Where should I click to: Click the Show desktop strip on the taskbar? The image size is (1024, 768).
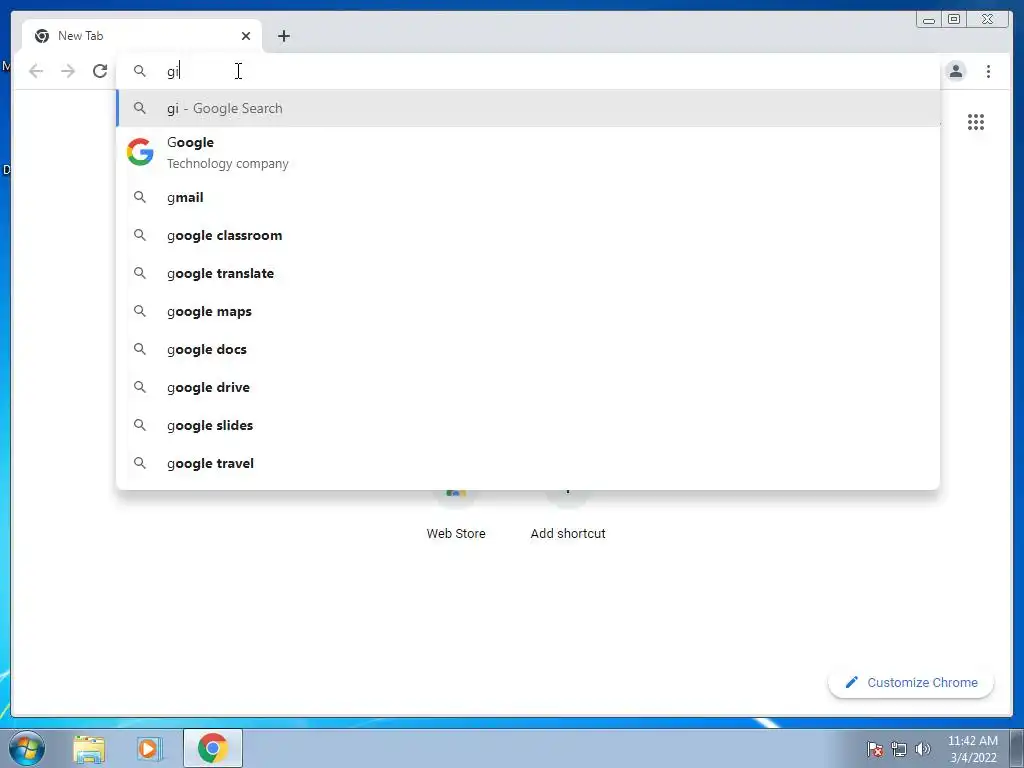1017,748
